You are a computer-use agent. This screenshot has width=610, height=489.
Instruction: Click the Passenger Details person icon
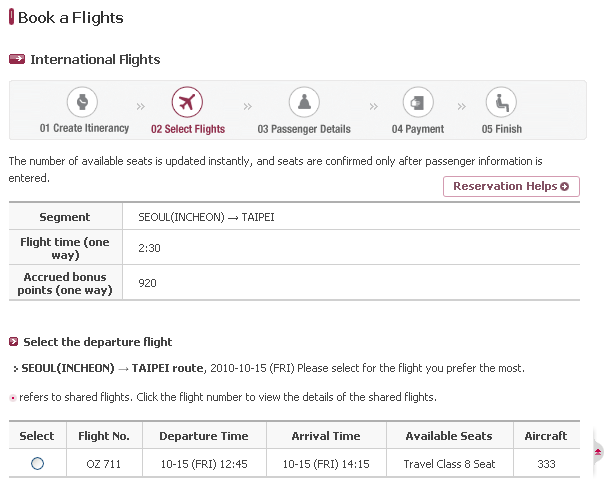pyautogui.click(x=304, y=102)
